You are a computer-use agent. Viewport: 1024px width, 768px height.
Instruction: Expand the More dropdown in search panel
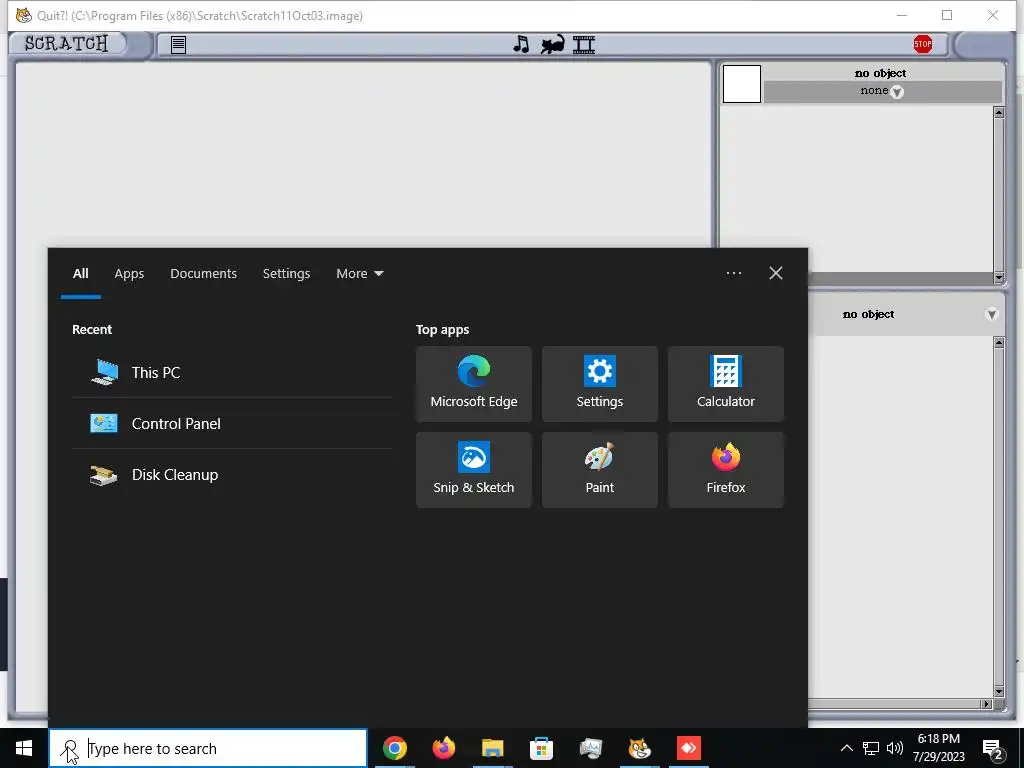click(359, 274)
